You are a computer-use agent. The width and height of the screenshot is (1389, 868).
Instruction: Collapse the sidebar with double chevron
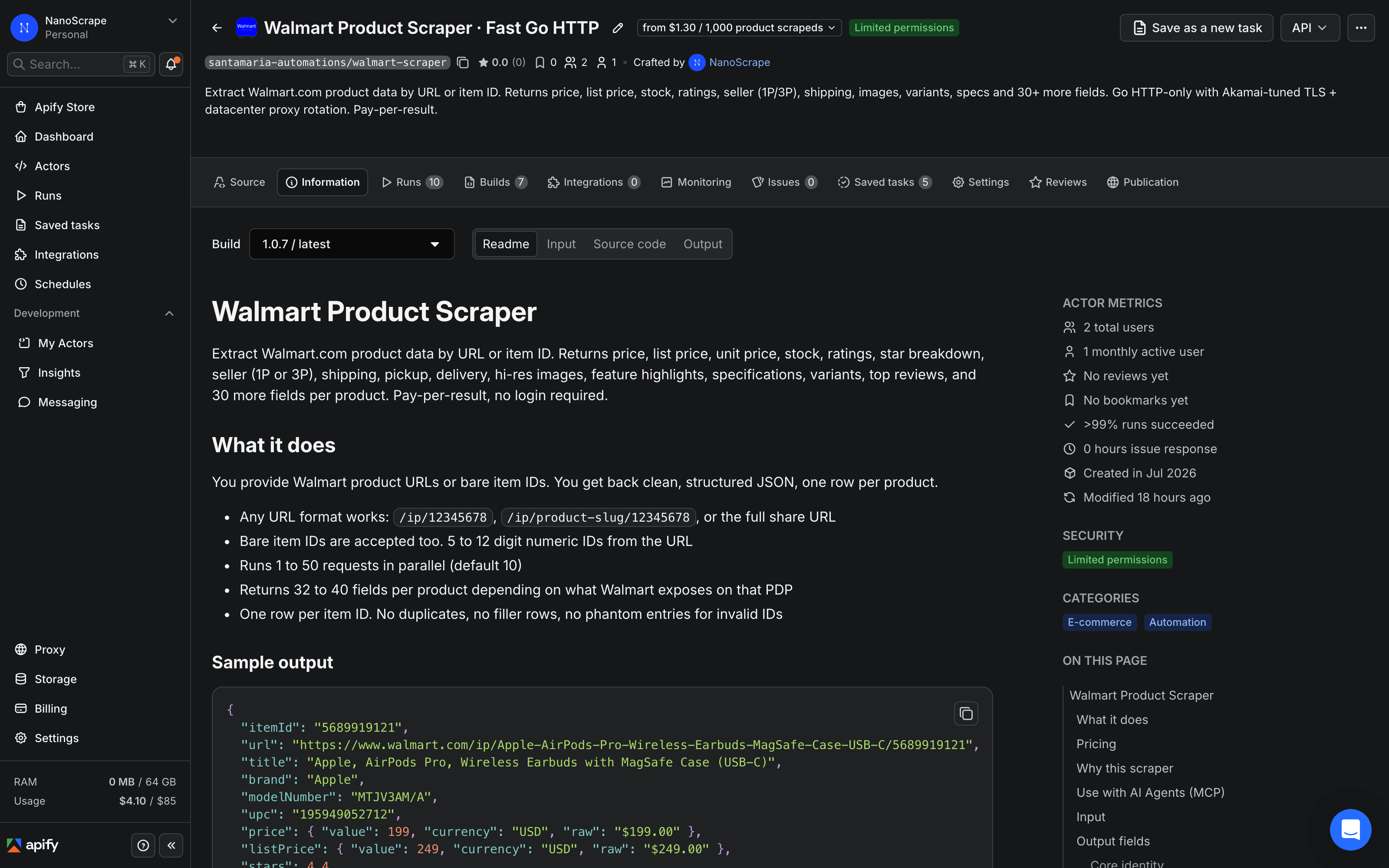[171, 845]
